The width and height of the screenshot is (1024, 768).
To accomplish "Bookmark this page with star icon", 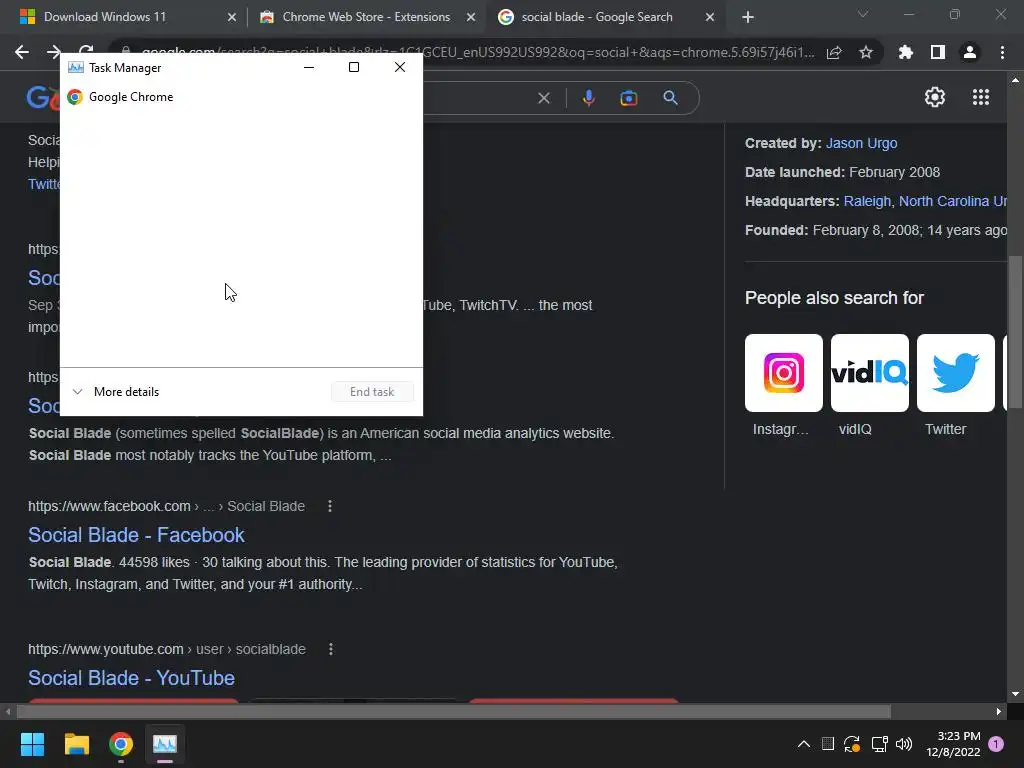I will point(866,53).
